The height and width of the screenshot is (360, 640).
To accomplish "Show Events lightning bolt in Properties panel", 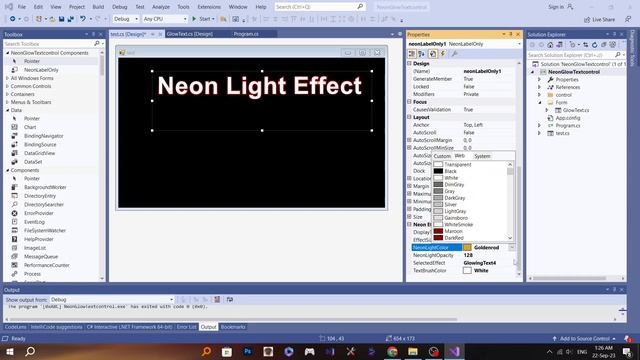I will pos(443,54).
